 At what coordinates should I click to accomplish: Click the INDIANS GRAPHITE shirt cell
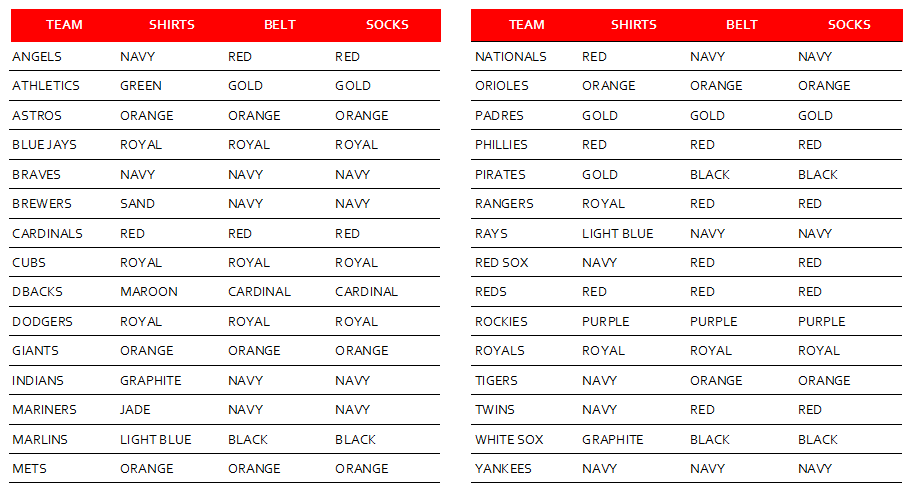coord(151,381)
